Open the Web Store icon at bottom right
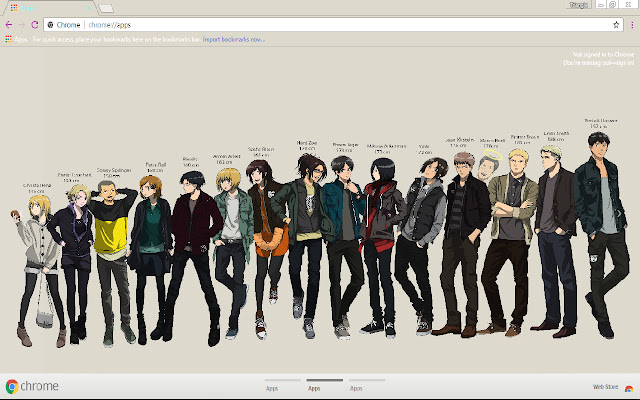The width and height of the screenshot is (640, 400). (629, 387)
